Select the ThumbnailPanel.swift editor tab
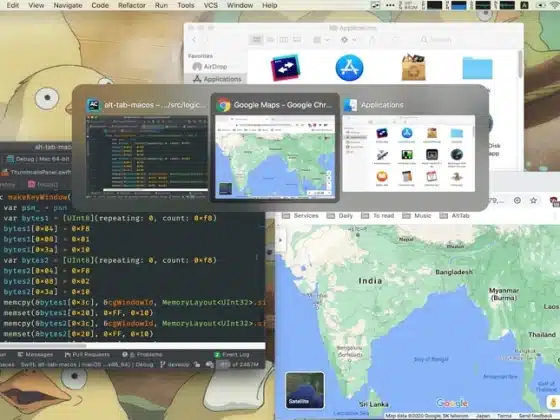This screenshot has height=420, width=560. 36,172
